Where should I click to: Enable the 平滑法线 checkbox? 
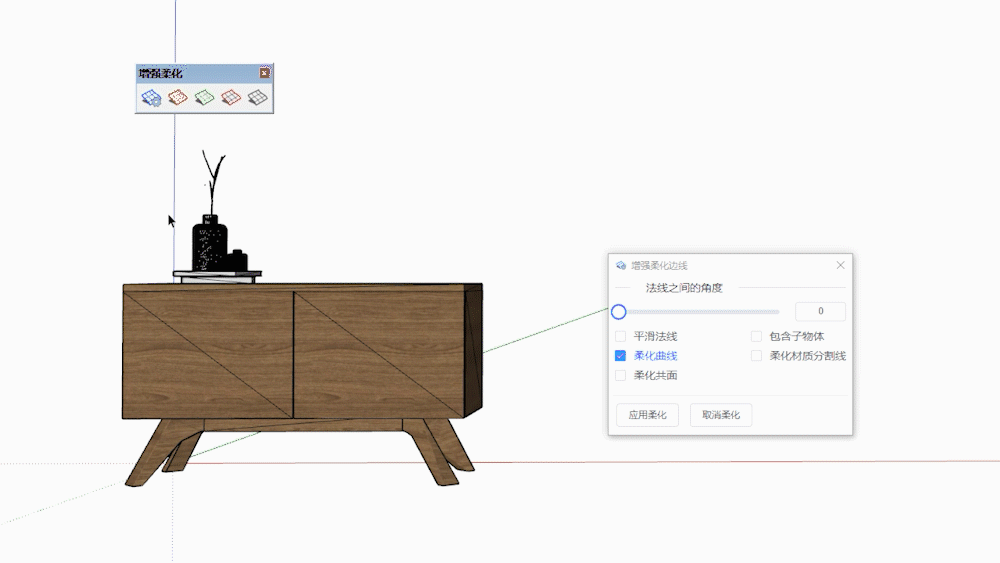point(620,337)
